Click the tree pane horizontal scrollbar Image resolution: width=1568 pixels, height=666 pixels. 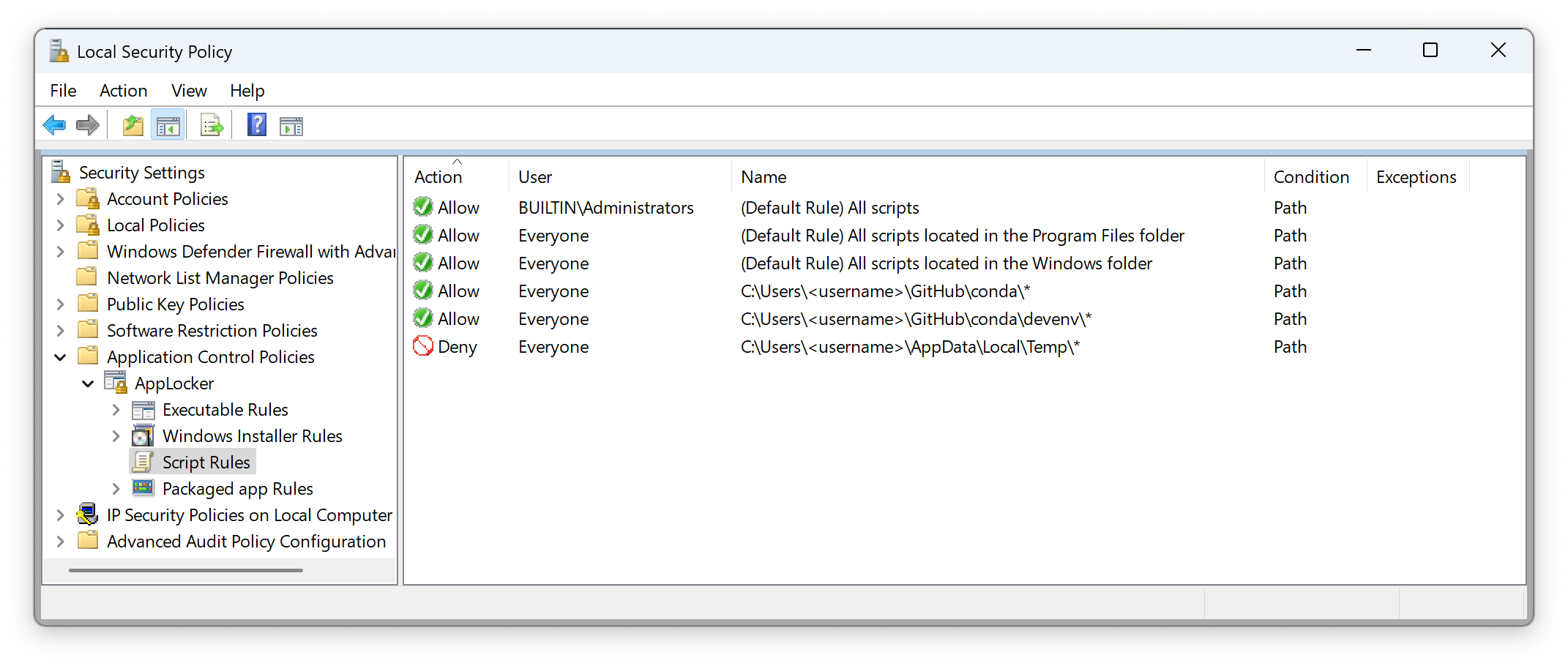tap(186, 570)
